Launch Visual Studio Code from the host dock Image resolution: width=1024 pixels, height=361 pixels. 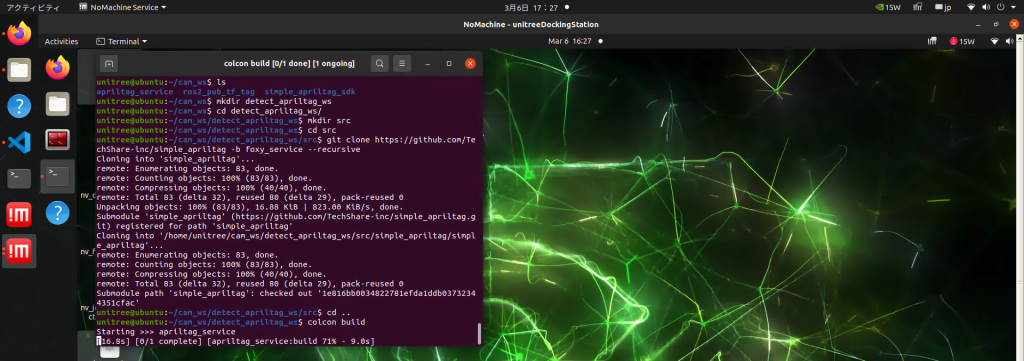tap(20, 142)
